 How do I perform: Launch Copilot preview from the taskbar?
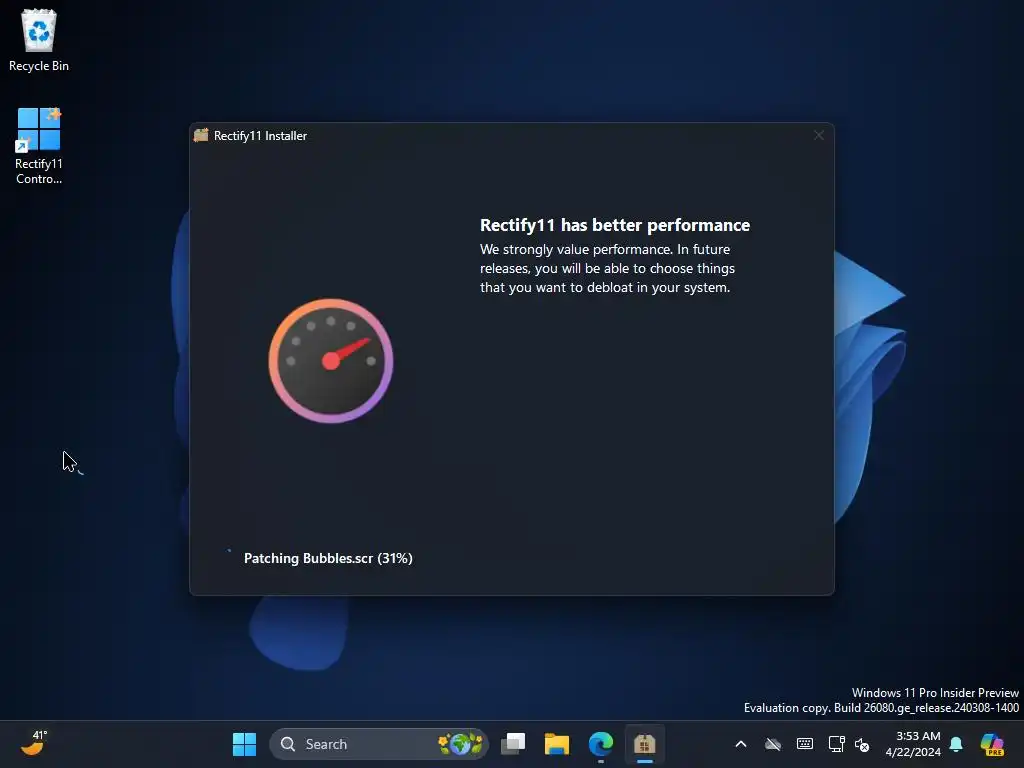click(992, 744)
